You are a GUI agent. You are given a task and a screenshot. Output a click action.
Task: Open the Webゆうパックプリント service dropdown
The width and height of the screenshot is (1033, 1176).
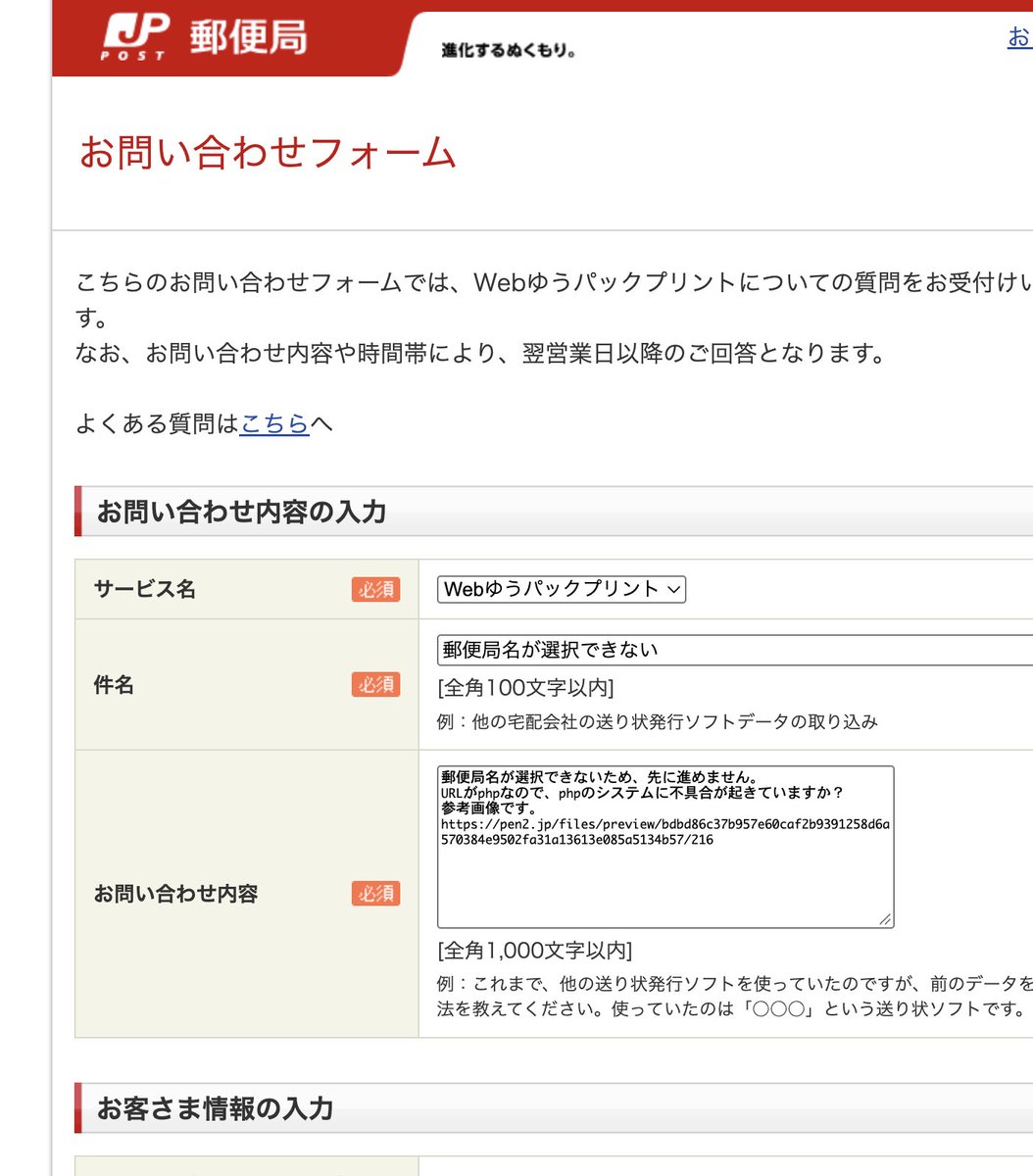pyautogui.click(x=562, y=589)
